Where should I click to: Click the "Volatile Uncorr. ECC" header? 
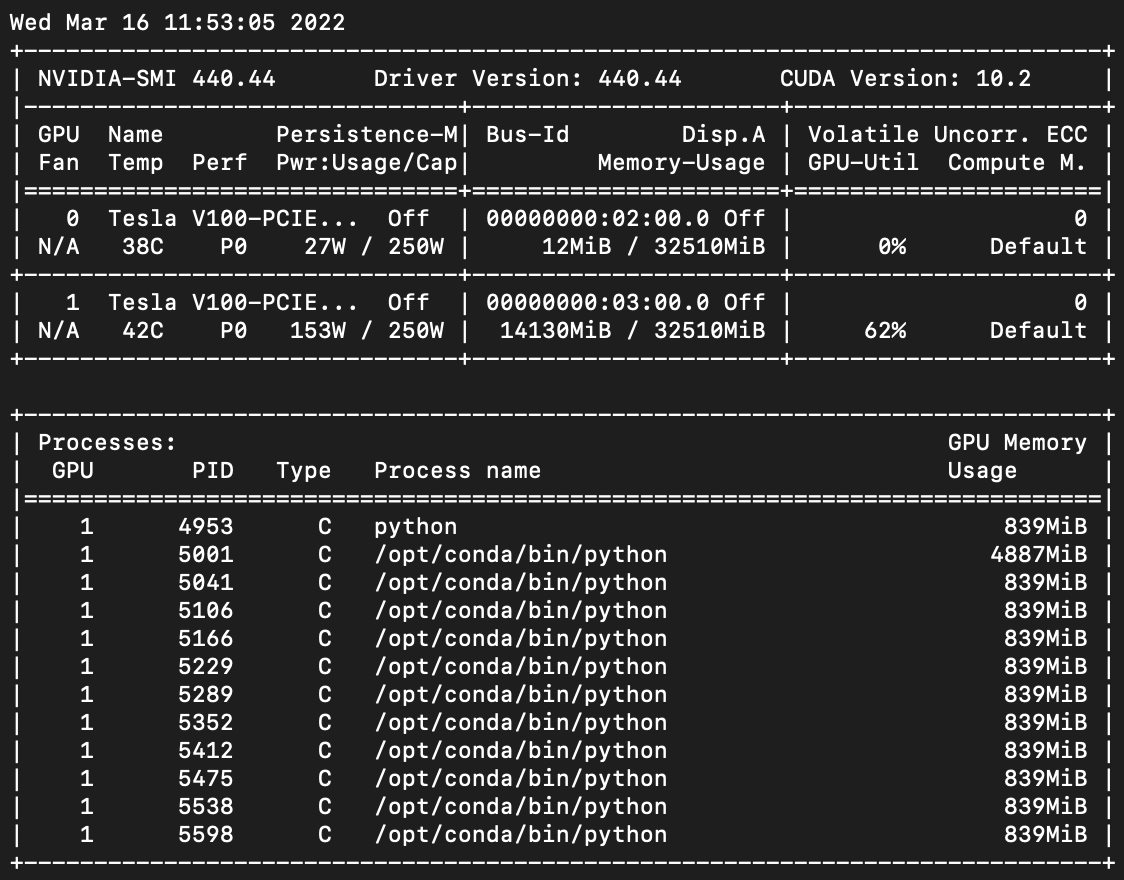tap(948, 134)
